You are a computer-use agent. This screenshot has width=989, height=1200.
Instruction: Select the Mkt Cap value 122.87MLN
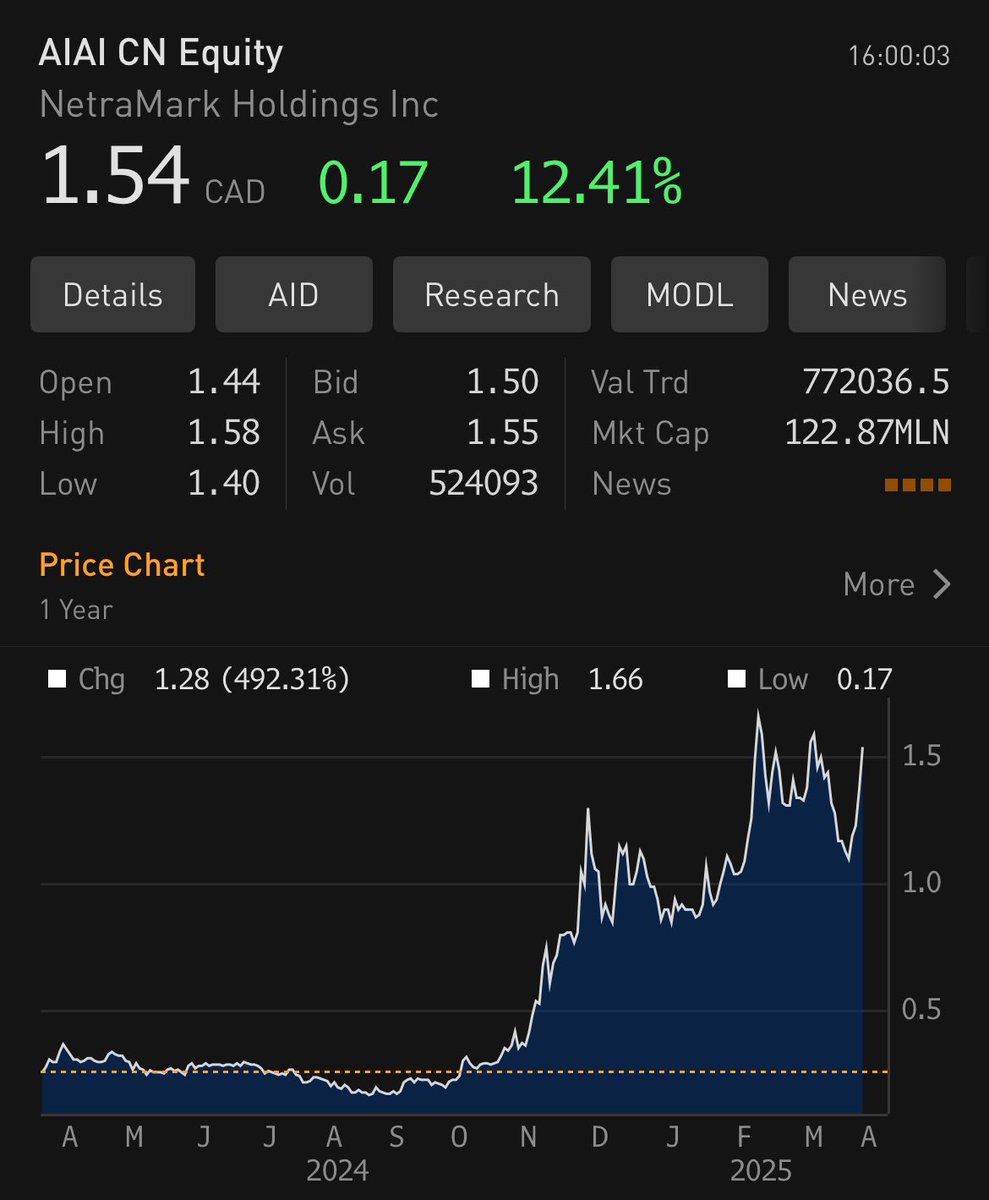tap(867, 433)
